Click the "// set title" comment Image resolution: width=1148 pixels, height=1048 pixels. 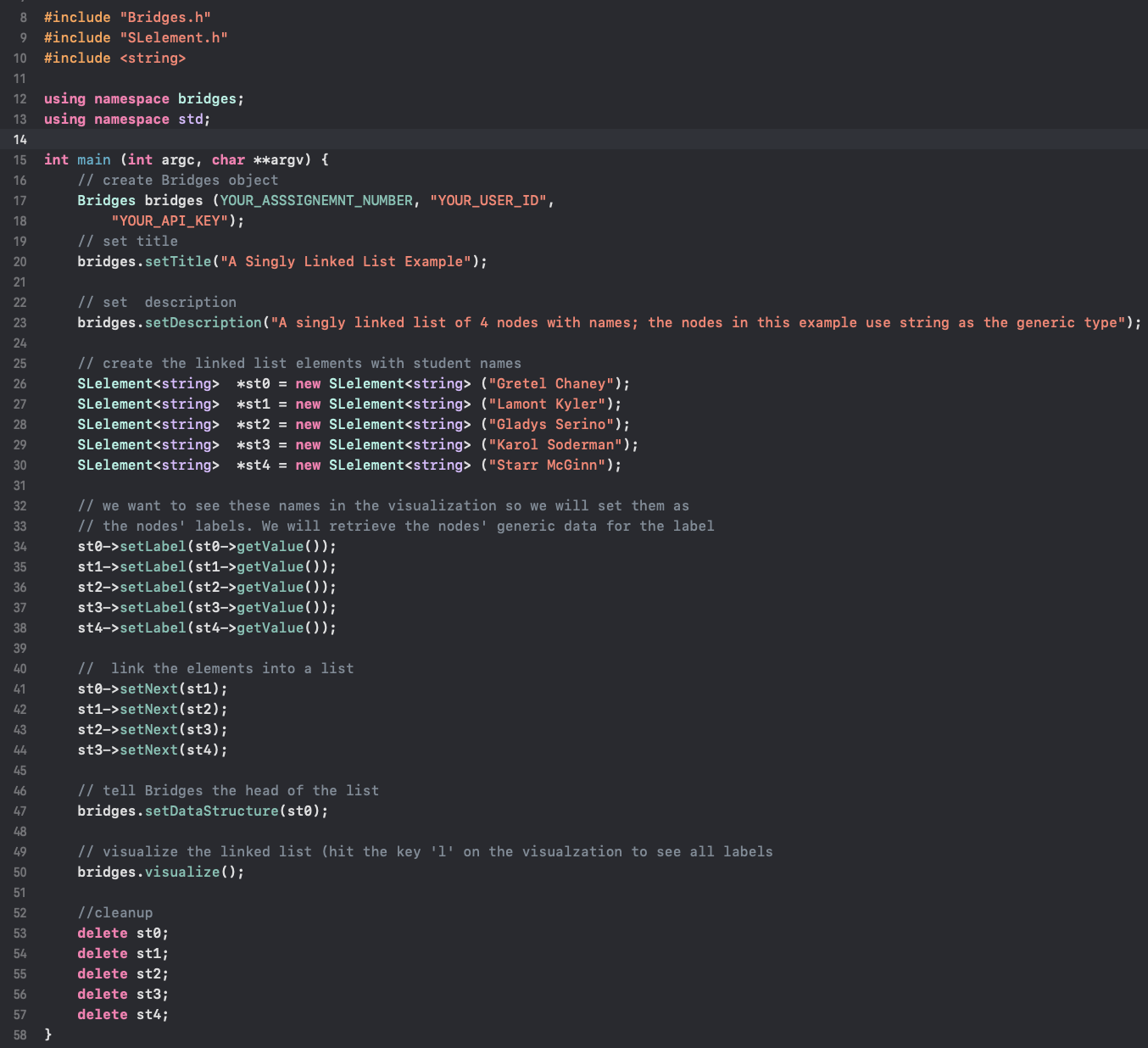point(128,242)
